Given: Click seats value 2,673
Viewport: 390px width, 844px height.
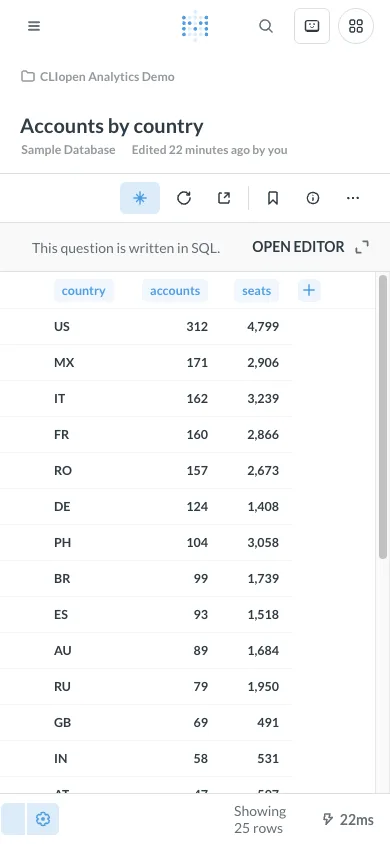Looking at the screenshot, I should coord(263,470).
